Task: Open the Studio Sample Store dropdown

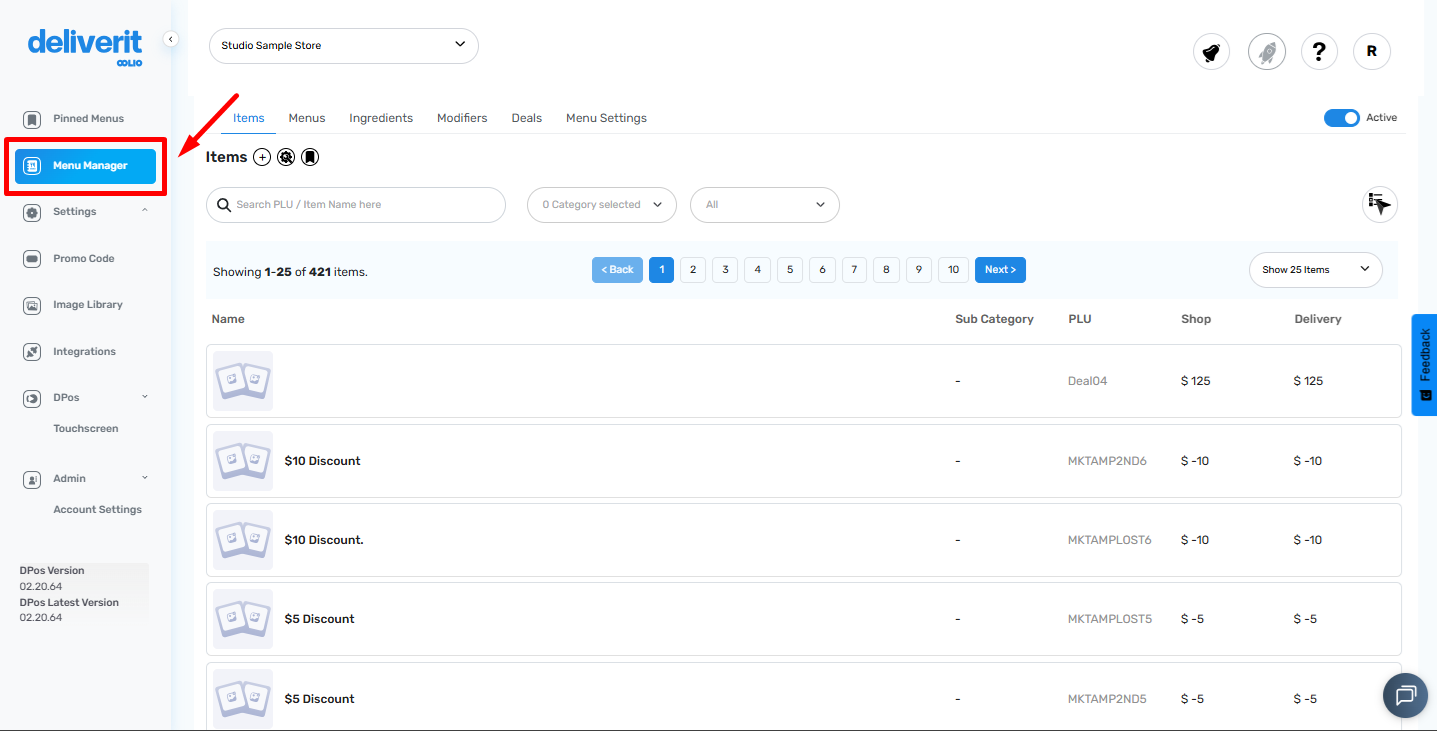Action: pyautogui.click(x=343, y=46)
